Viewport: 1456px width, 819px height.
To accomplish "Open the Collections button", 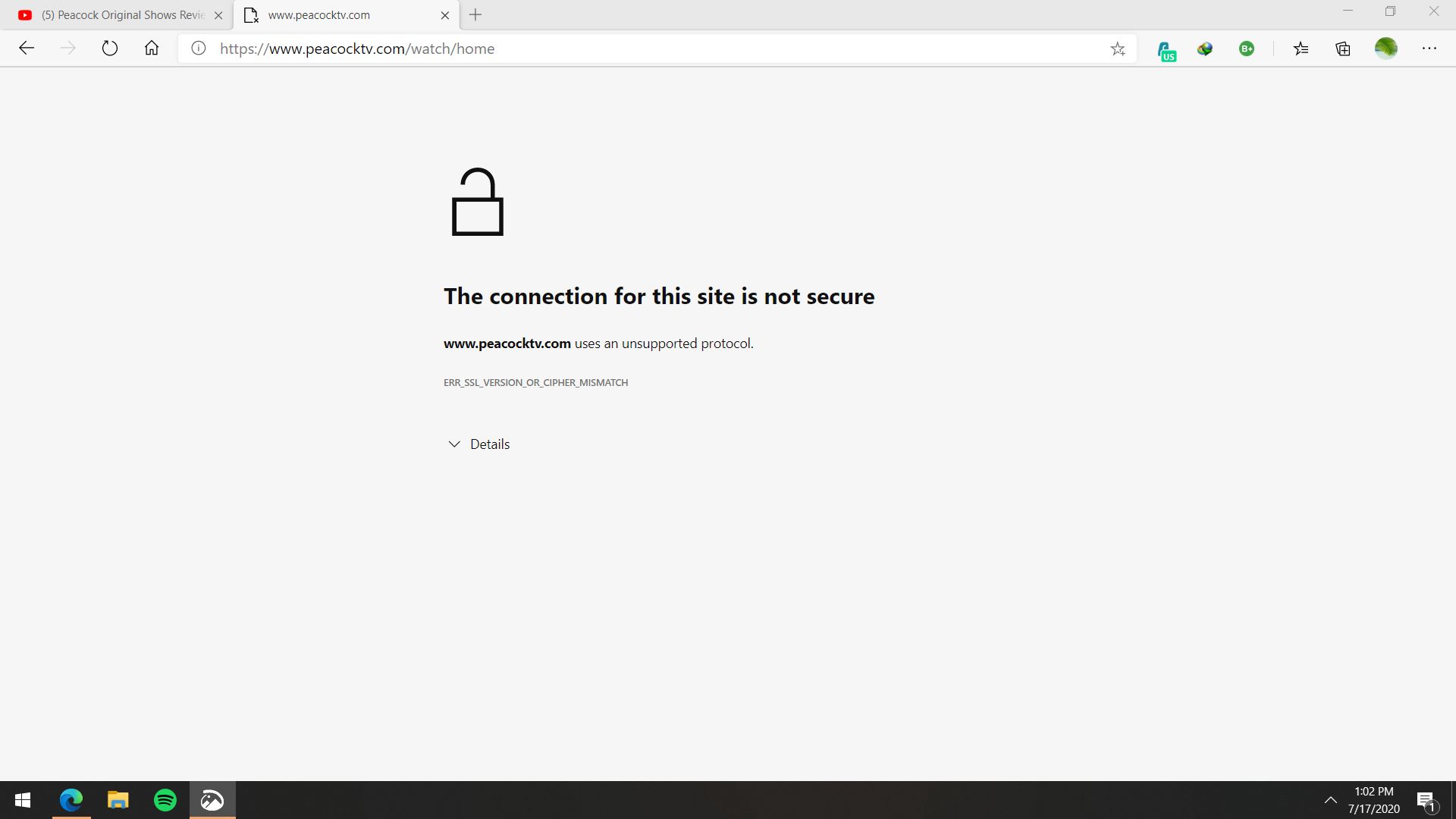I will point(1343,49).
